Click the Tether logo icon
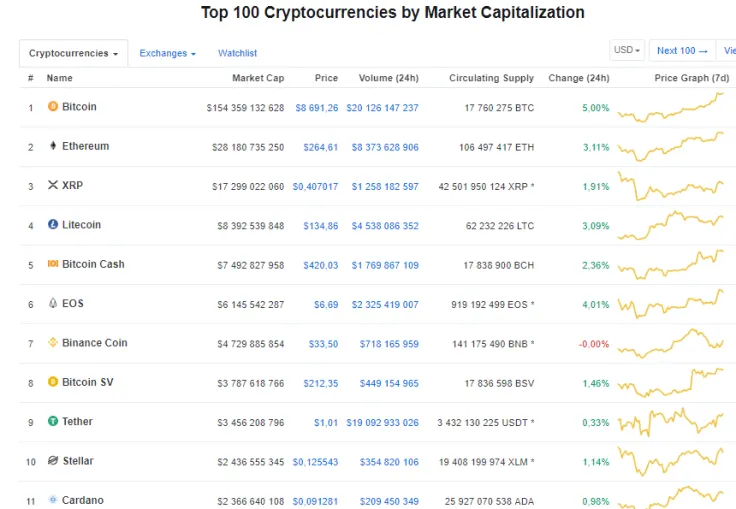Viewport: 736px width, 509px height. click(53, 422)
